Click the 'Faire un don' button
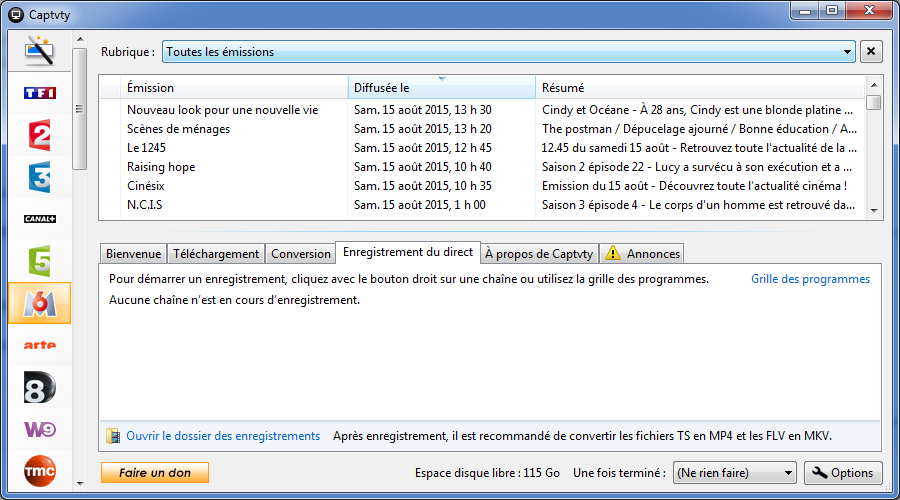Image resolution: width=900 pixels, height=500 pixels. [x=154, y=473]
